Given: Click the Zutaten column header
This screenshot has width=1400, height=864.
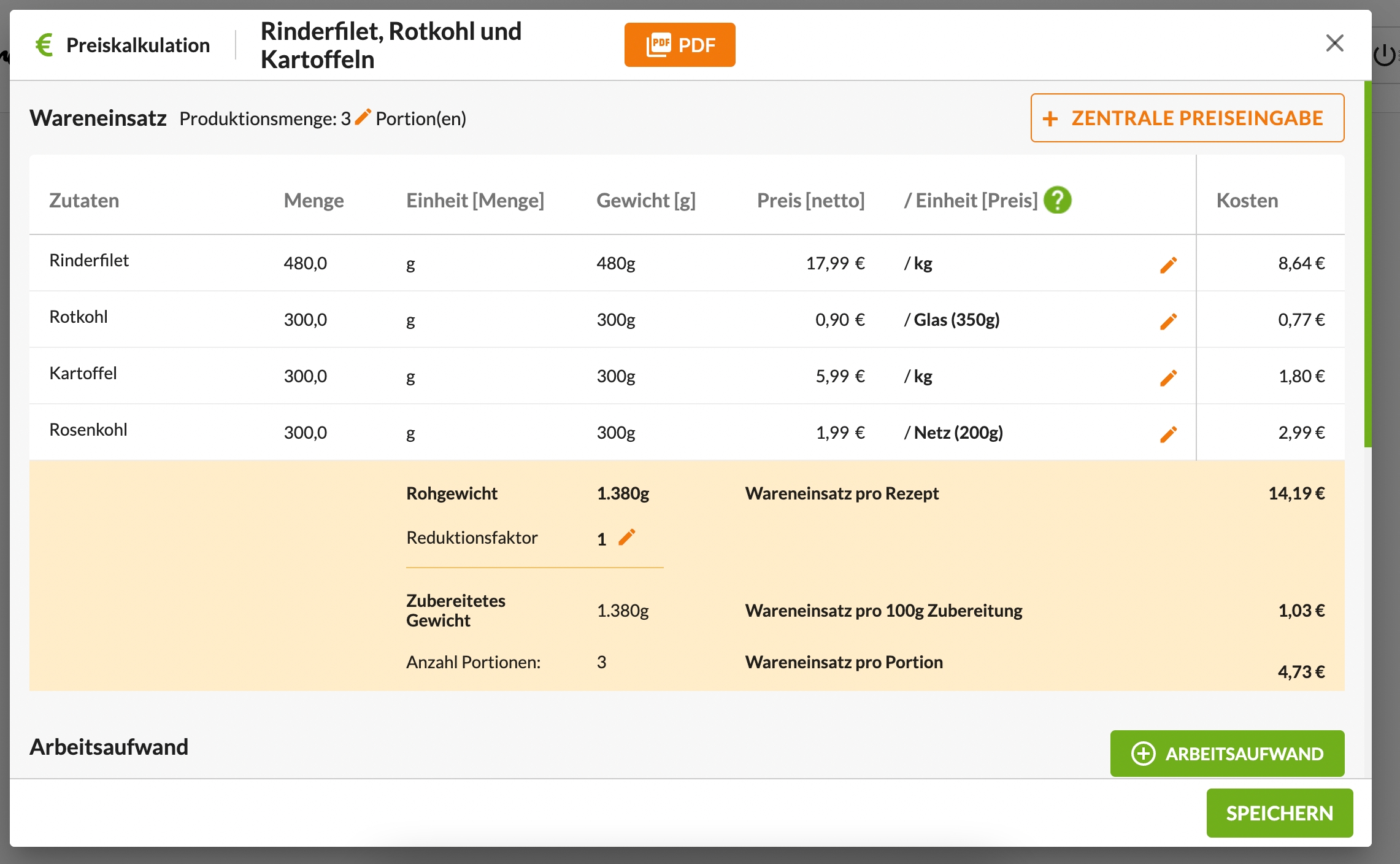Looking at the screenshot, I should point(84,201).
